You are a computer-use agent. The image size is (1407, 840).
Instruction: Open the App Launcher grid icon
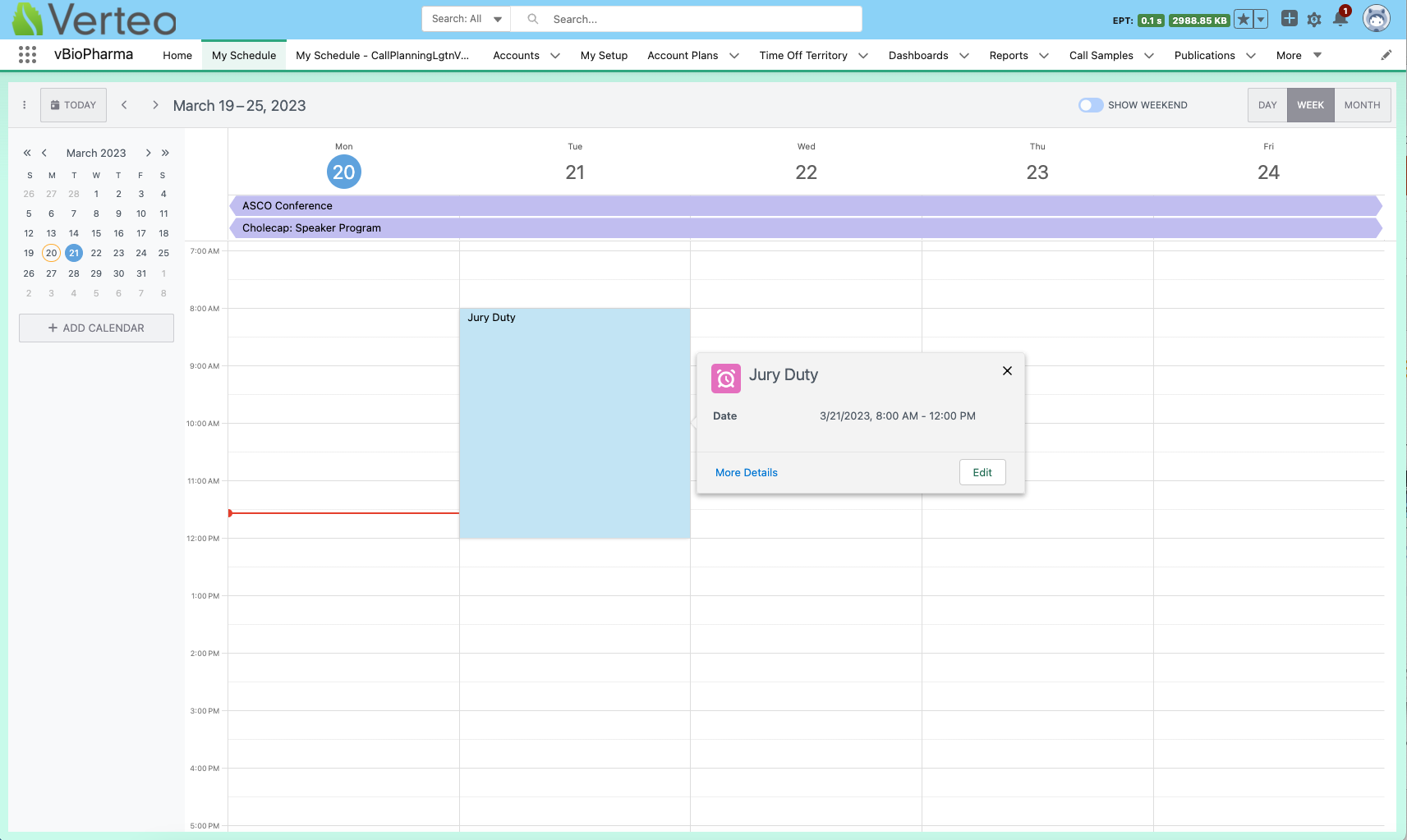(27, 55)
